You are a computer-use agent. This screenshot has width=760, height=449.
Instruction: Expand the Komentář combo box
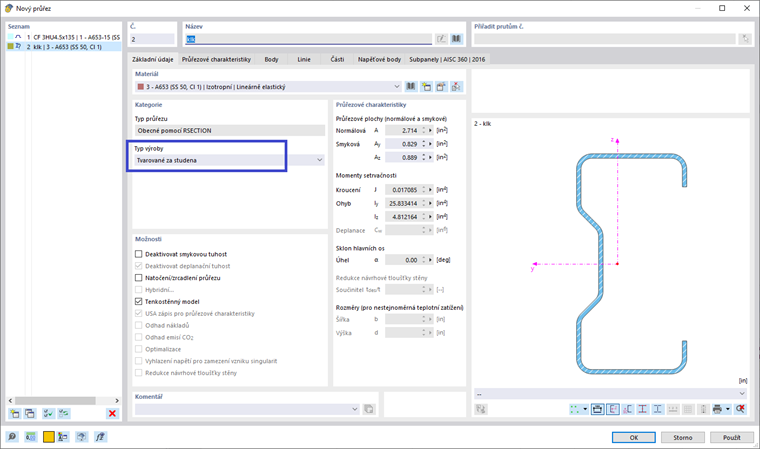(x=355, y=409)
